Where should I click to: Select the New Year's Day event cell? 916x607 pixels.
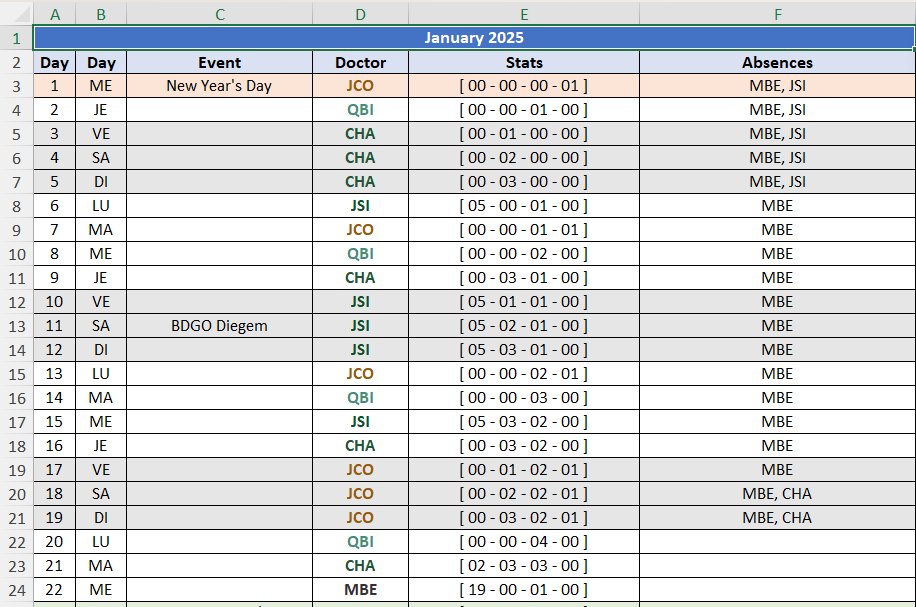click(x=220, y=86)
